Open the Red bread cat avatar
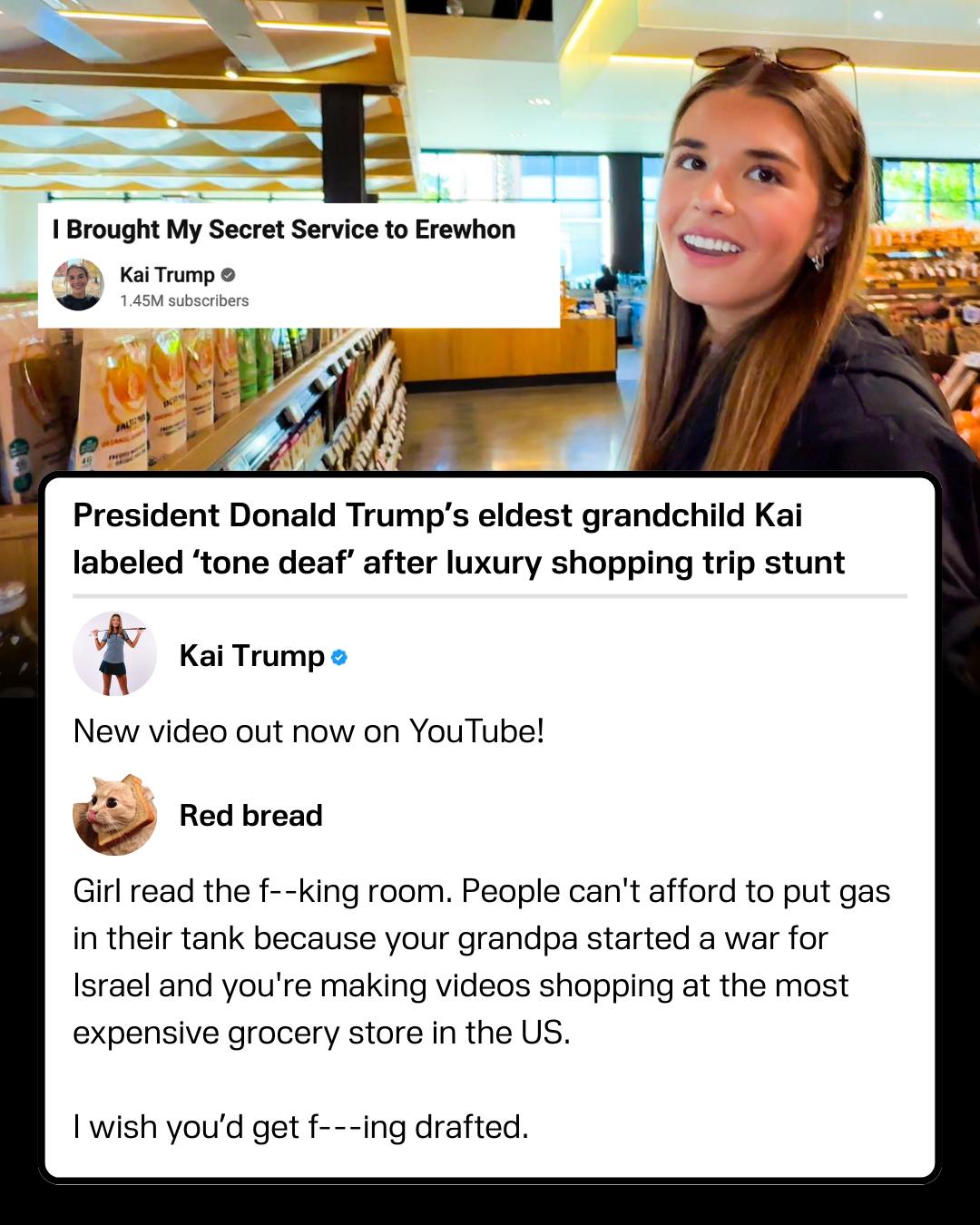Viewport: 980px width, 1225px height. pyautogui.click(x=114, y=814)
